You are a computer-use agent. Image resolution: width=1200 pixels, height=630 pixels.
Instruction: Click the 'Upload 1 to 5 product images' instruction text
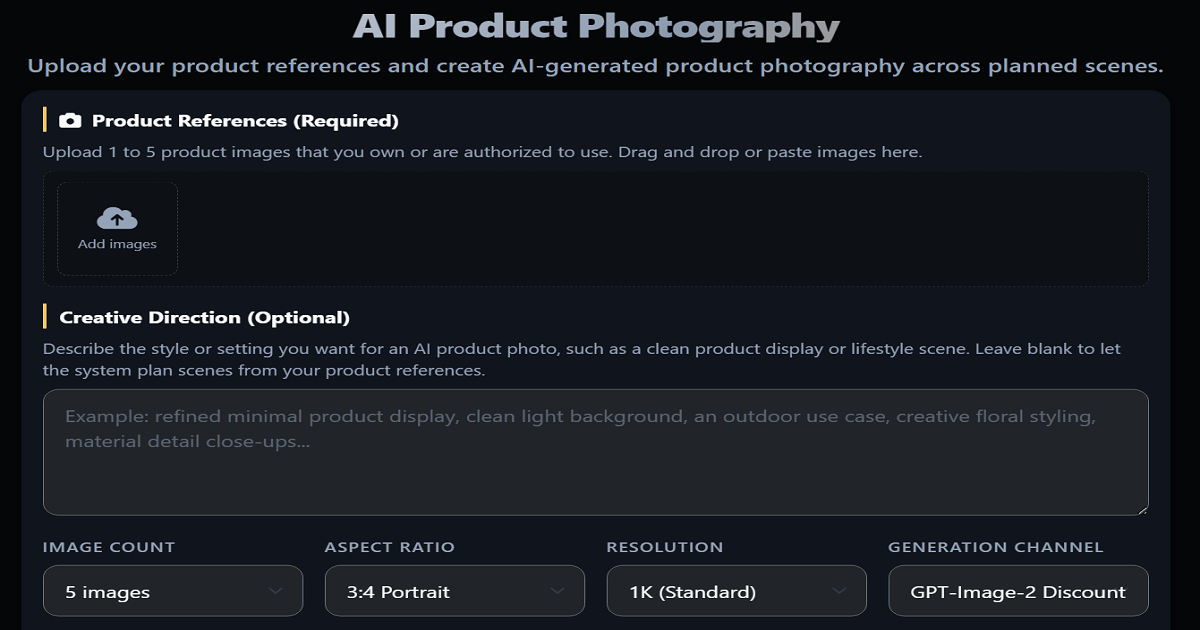click(482, 152)
